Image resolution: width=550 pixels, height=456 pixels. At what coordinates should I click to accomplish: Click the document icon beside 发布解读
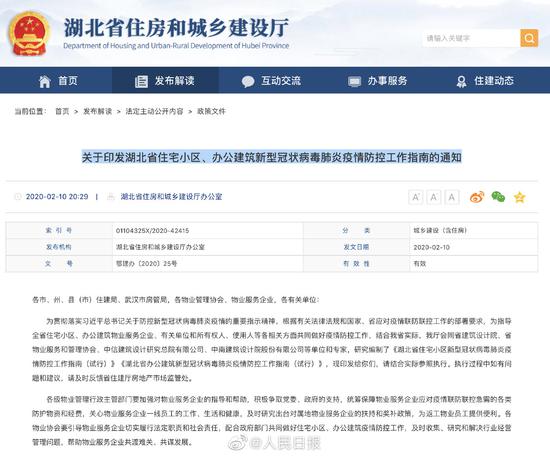point(141,81)
